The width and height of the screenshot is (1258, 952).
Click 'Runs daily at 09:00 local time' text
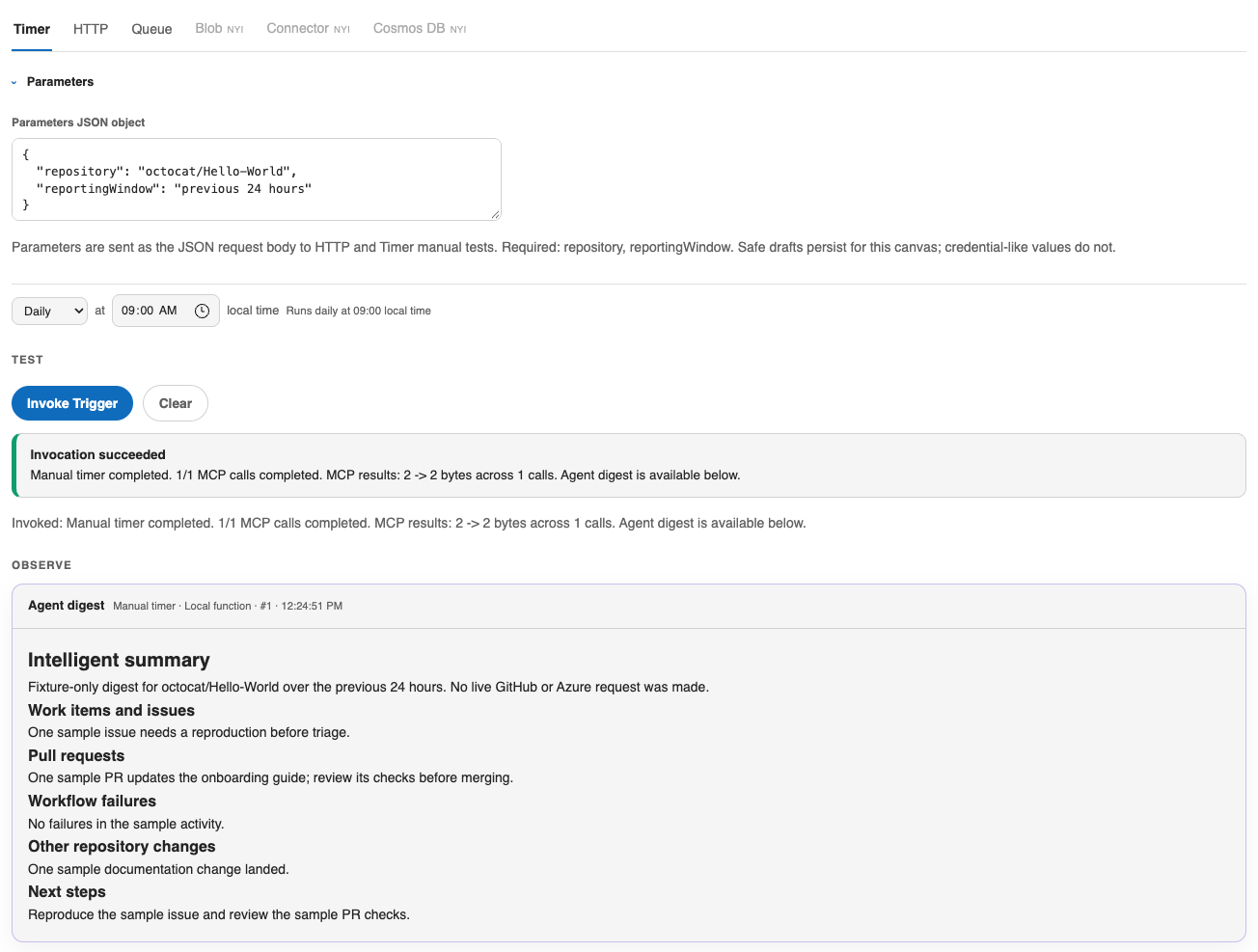(359, 311)
